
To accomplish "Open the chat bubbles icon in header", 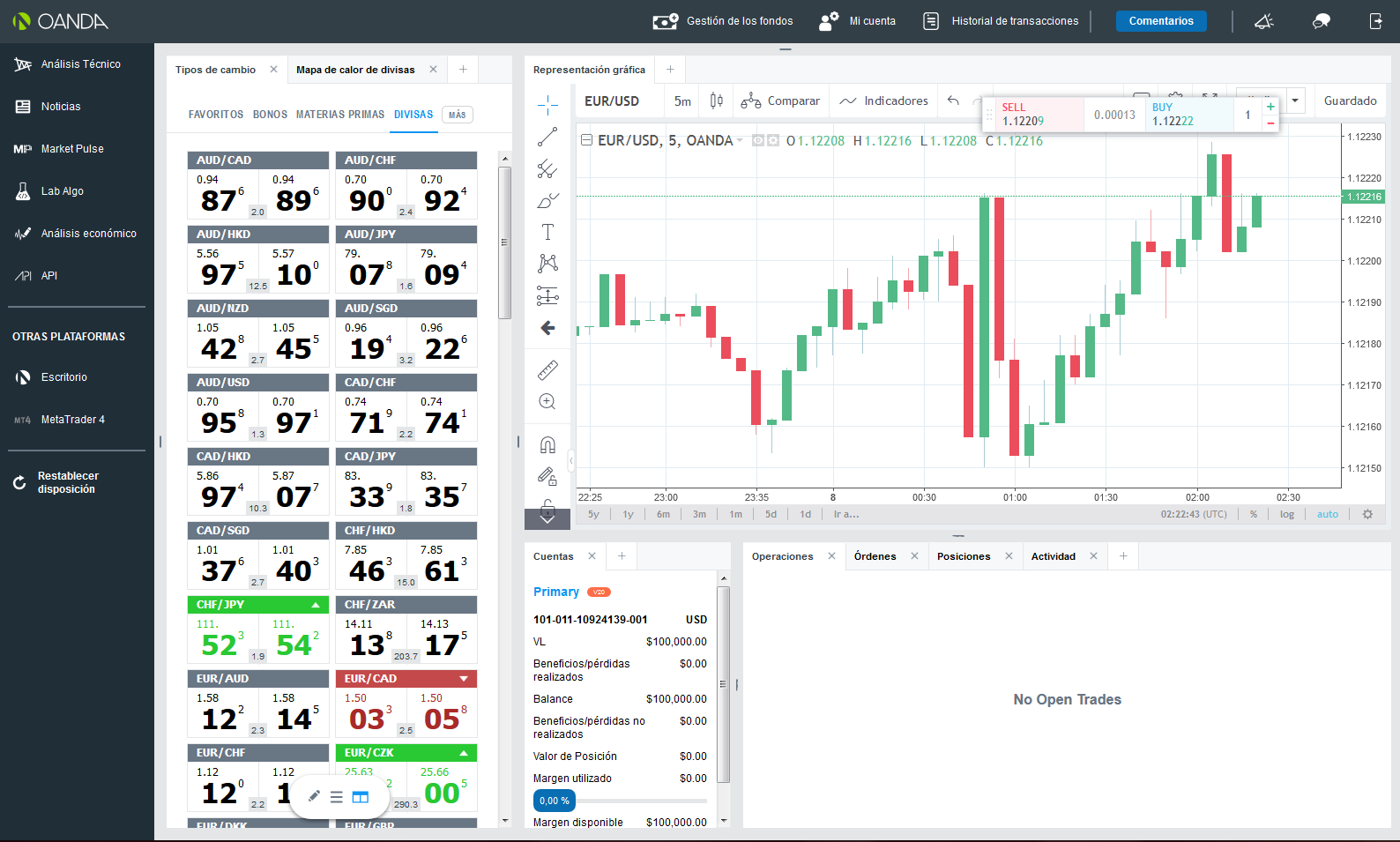I will point(1321,21).
